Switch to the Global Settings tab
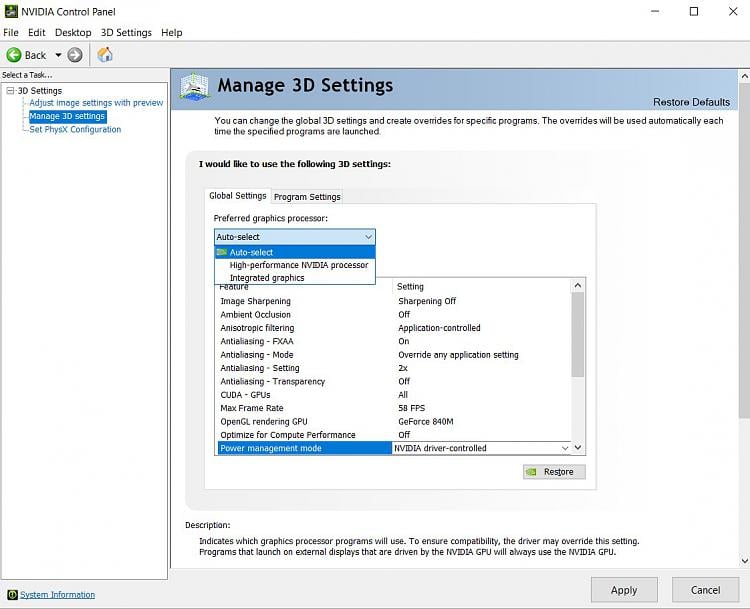Viewport: 750px width, 609px height. (x=238, y=196)
